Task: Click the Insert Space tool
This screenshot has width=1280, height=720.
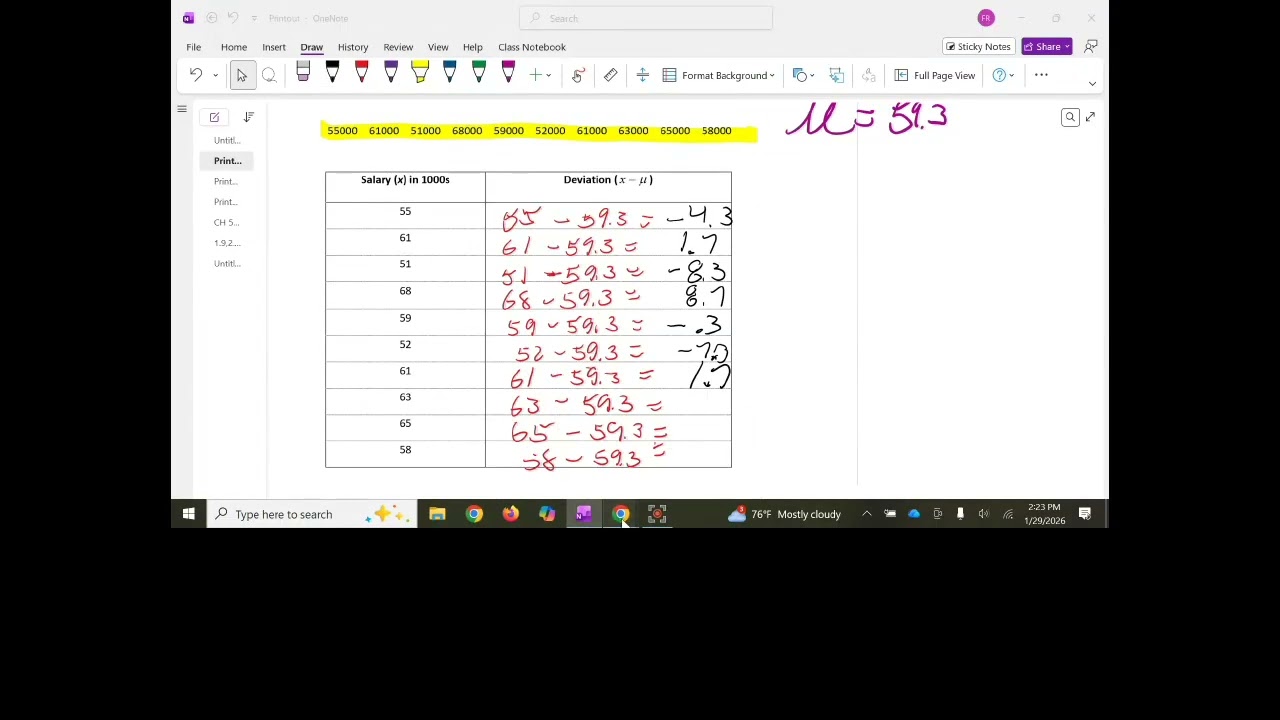Action: (642, 75)
